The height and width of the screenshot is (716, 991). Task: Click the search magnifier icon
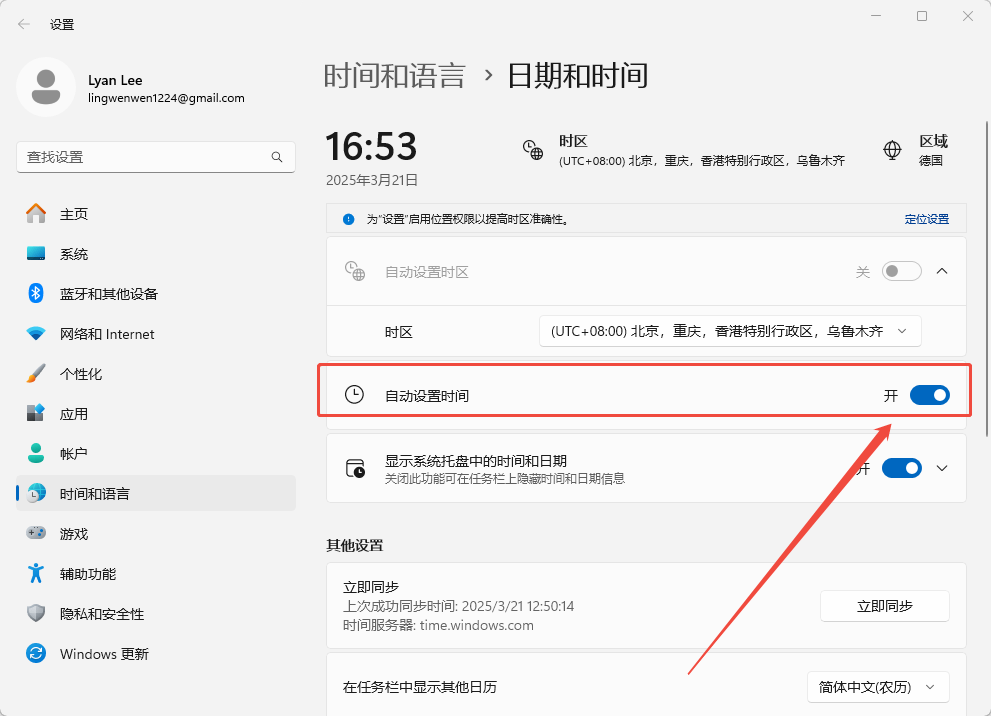(x=277, y=157)
